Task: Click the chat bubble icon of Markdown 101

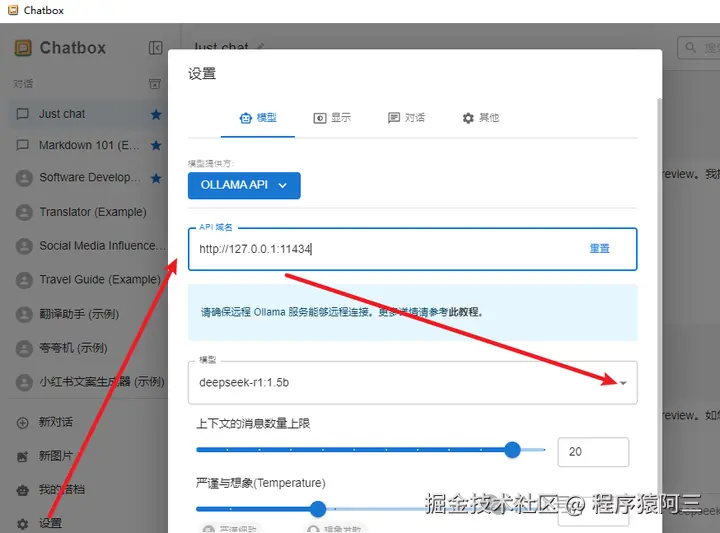Action: click(22, 145)
